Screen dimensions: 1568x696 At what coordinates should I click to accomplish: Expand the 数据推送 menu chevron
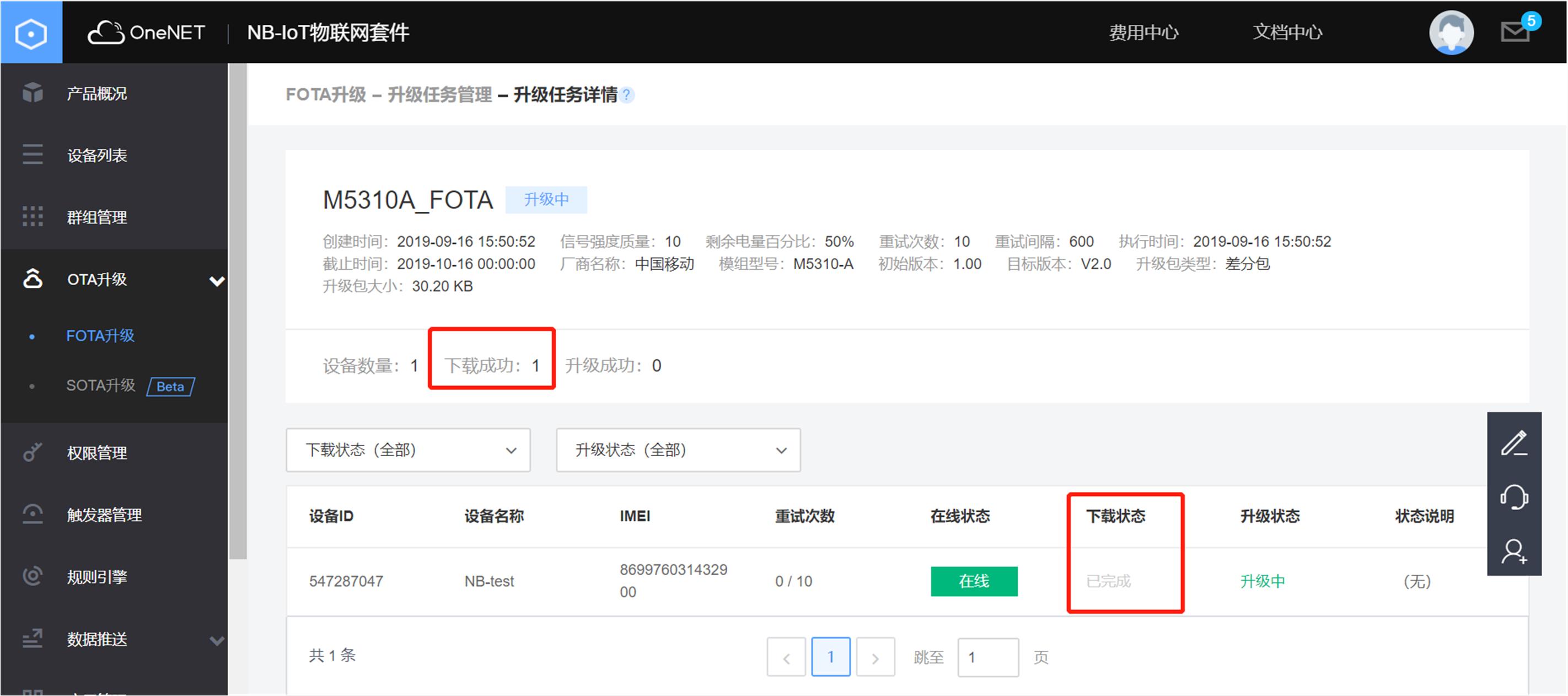[217, 641]
